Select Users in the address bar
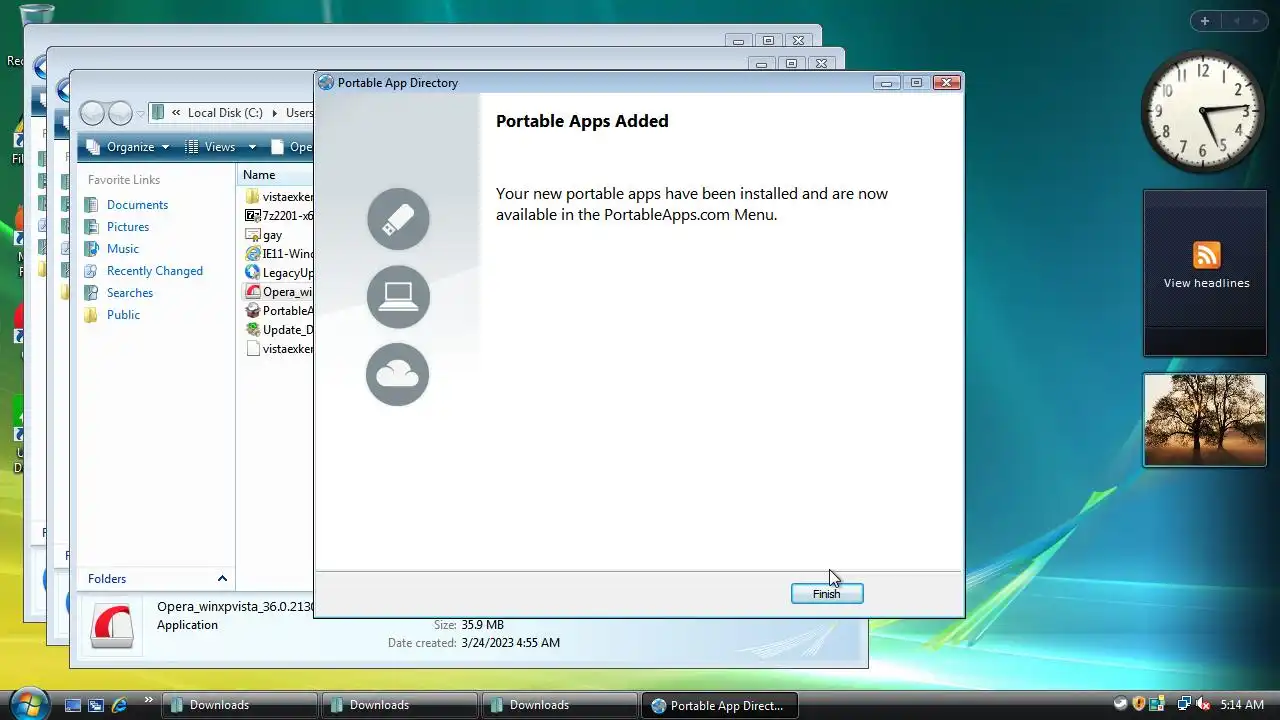 point(299,113)
